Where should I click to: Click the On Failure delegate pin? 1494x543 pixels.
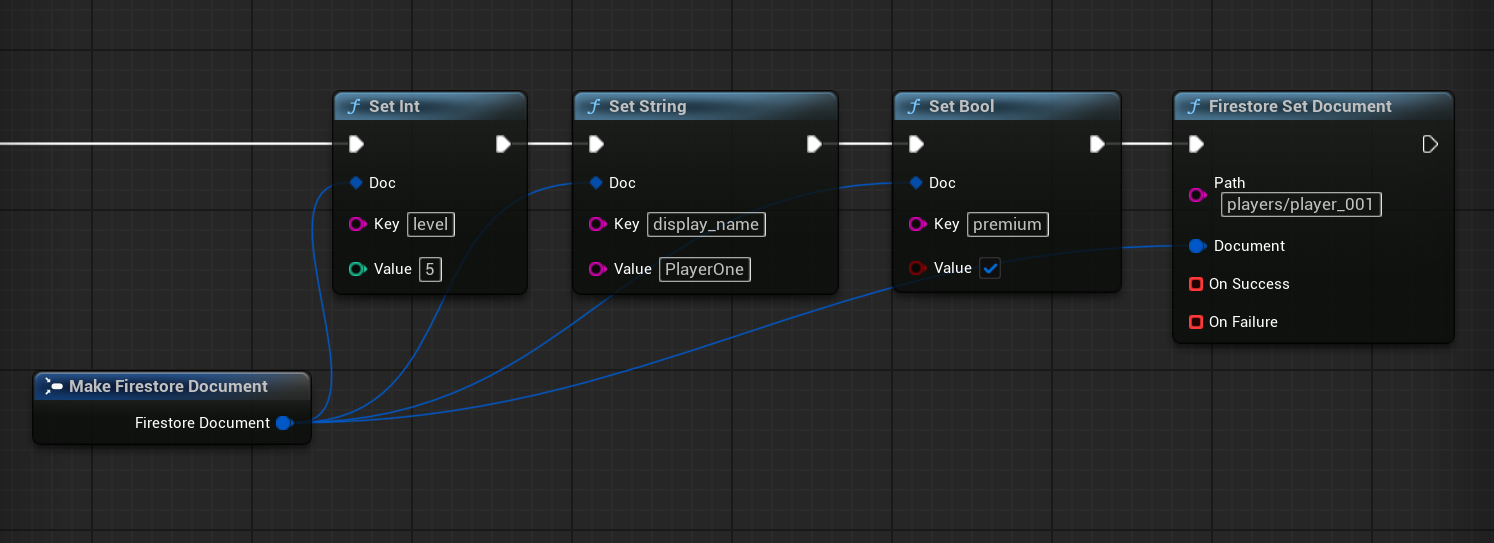pyautogui.click(x=1195, y=322)
